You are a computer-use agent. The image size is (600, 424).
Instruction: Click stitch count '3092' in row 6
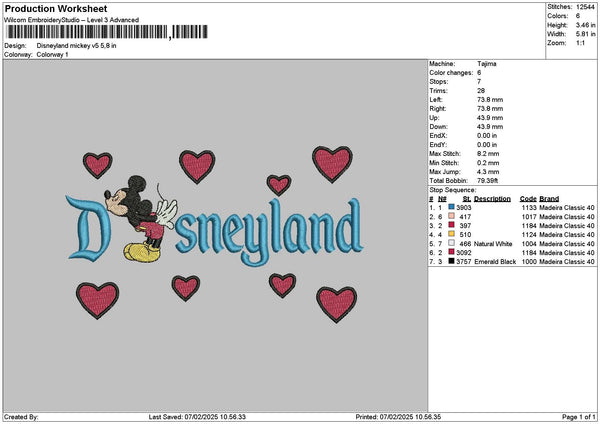pyautogui.click(x=464, y=253)
